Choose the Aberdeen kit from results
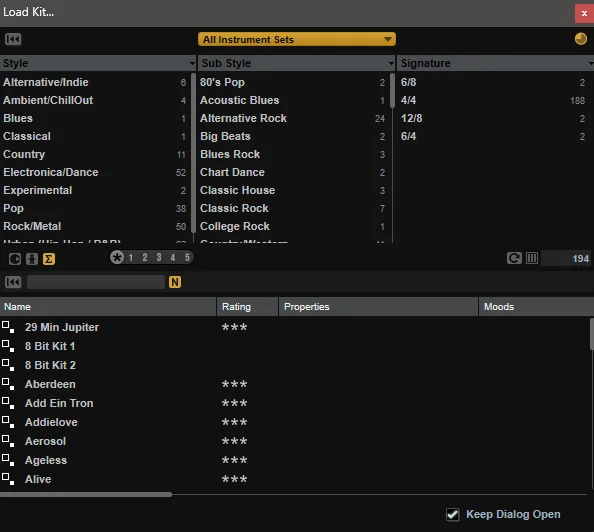Screen dimensions: 594x532 pos(50,384)
